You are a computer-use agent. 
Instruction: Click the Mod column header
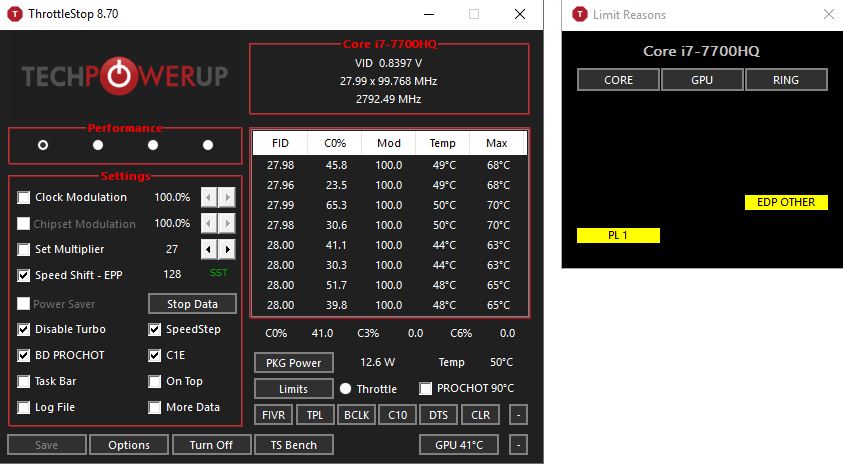click(x=389, y=143)
